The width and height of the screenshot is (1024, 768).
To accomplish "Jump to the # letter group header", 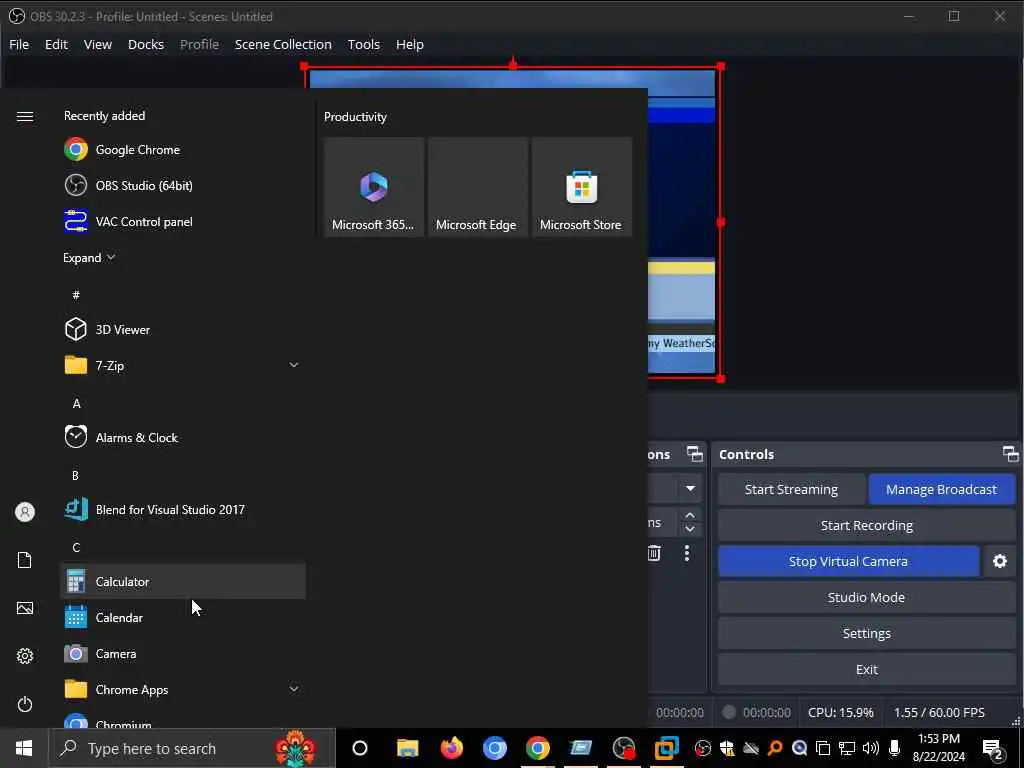I will click(76, 295).
